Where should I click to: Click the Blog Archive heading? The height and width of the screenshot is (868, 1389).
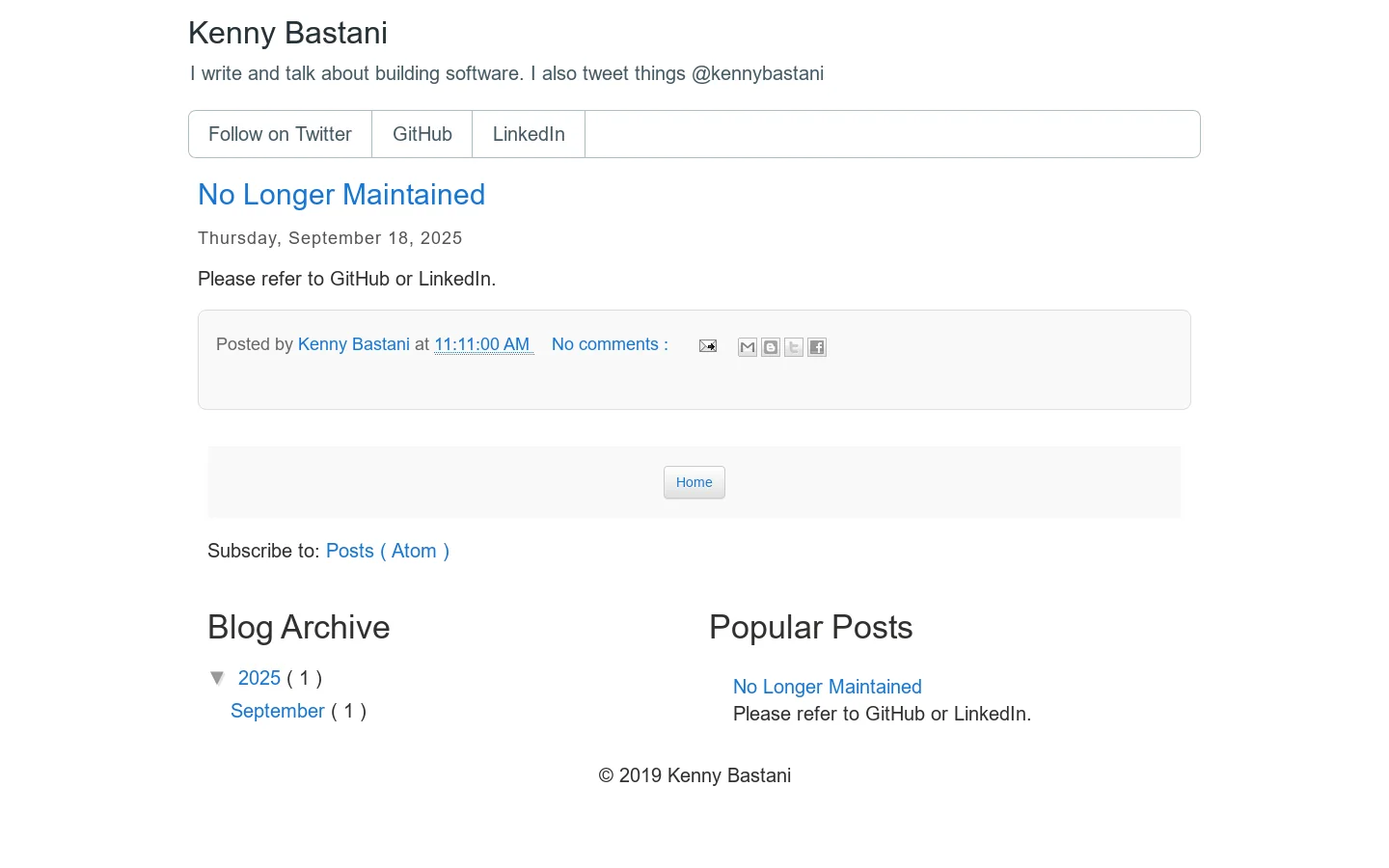point(299,627)
